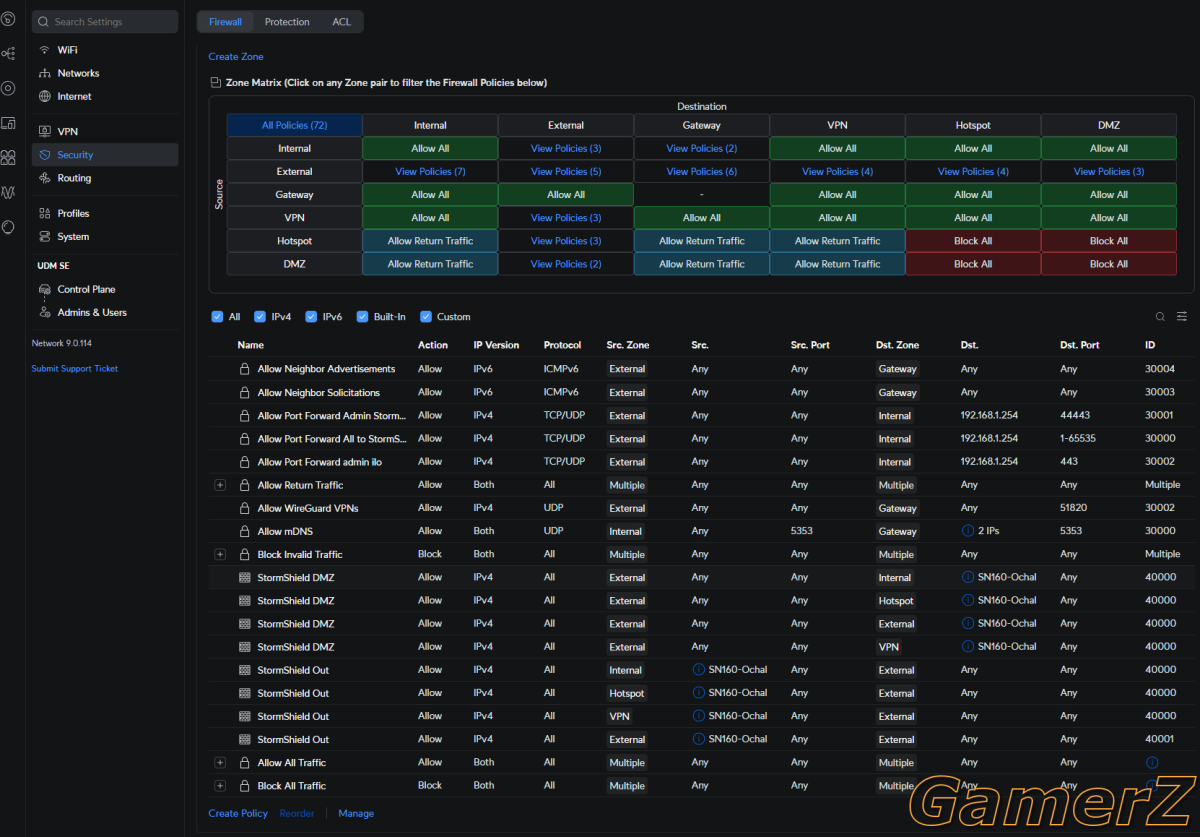Open System settings in the sidebar
The width and height of the screenshot is (1200, 837).
pos(105,237)
